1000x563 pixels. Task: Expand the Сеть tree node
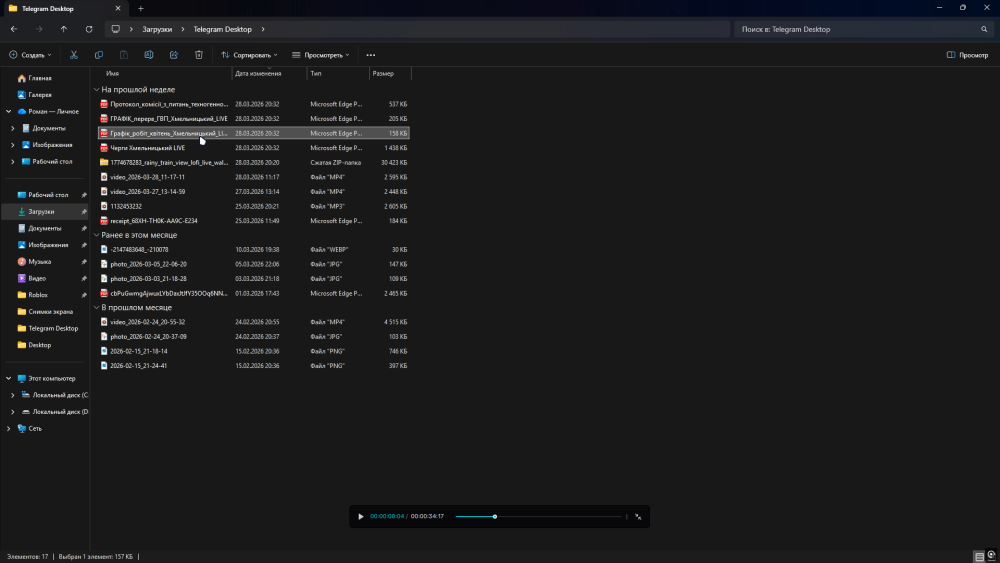(9, 428)
